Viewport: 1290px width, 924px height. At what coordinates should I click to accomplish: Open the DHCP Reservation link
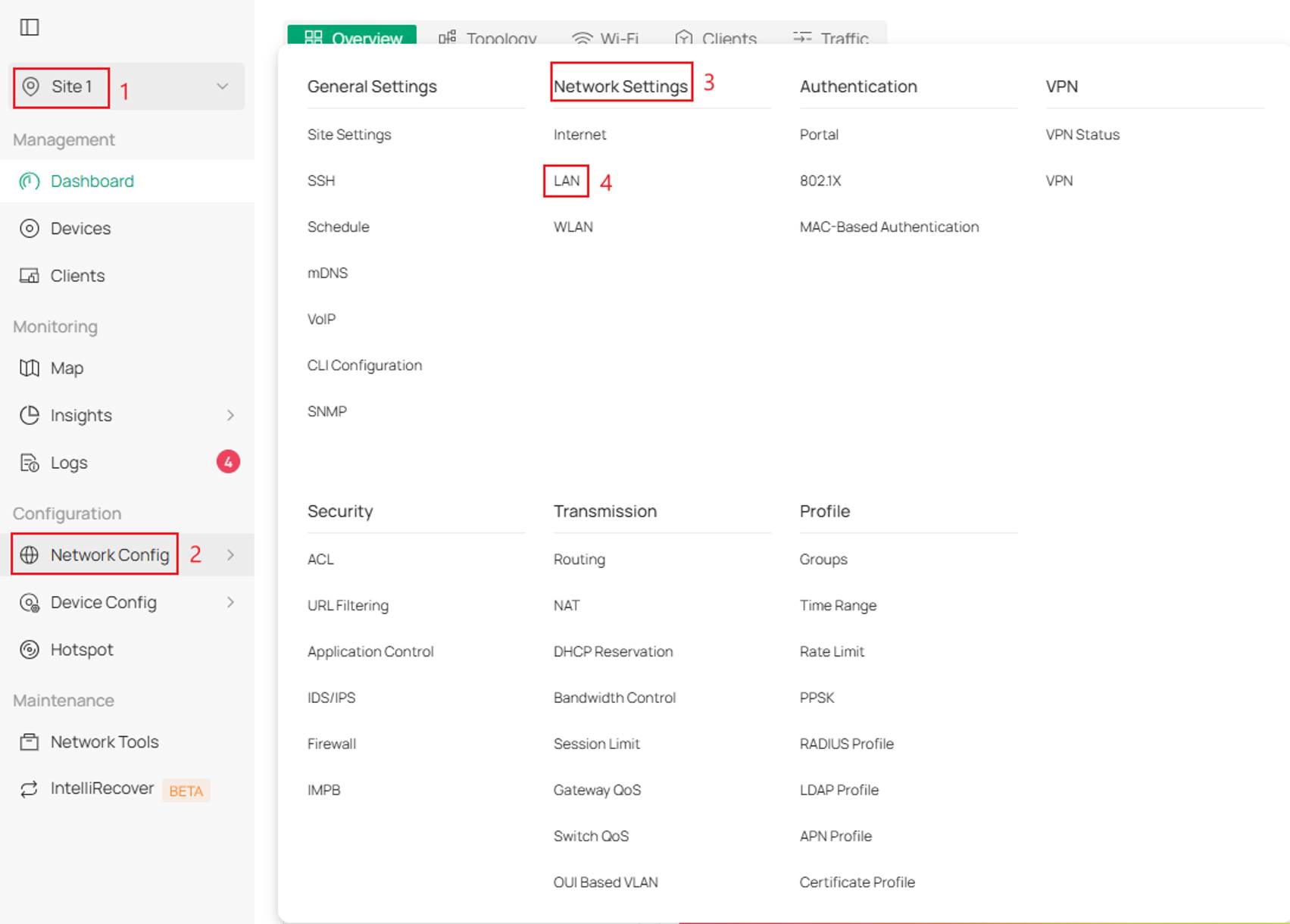614,652
